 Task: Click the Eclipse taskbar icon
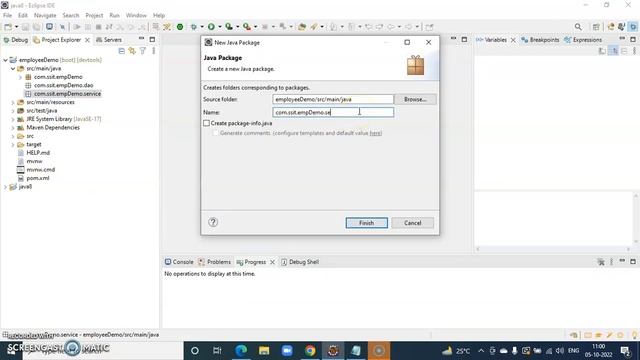tap(333, 351)
